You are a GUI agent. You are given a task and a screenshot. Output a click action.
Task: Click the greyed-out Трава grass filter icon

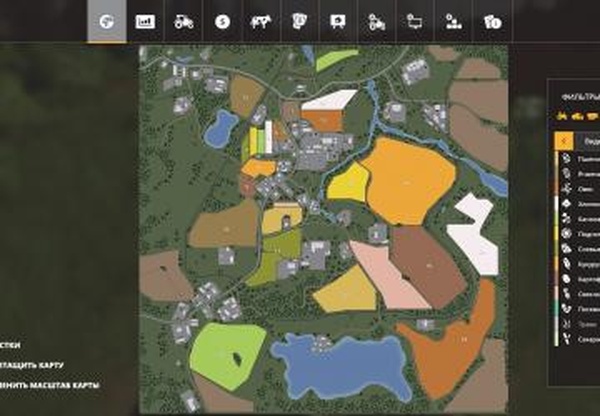pos(567,324)
